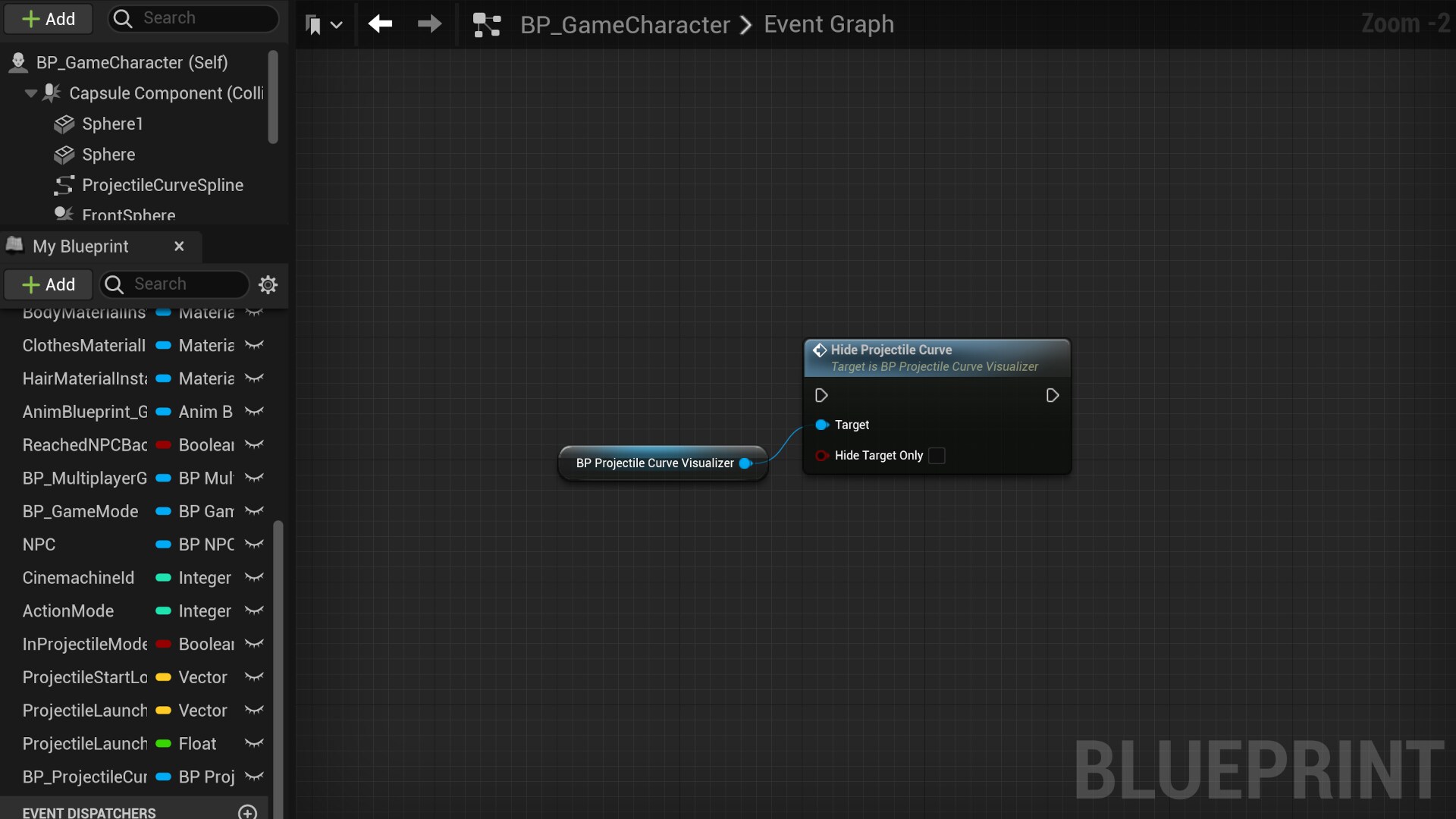Click the ProjectileCurveSpline spline icon

64,185
